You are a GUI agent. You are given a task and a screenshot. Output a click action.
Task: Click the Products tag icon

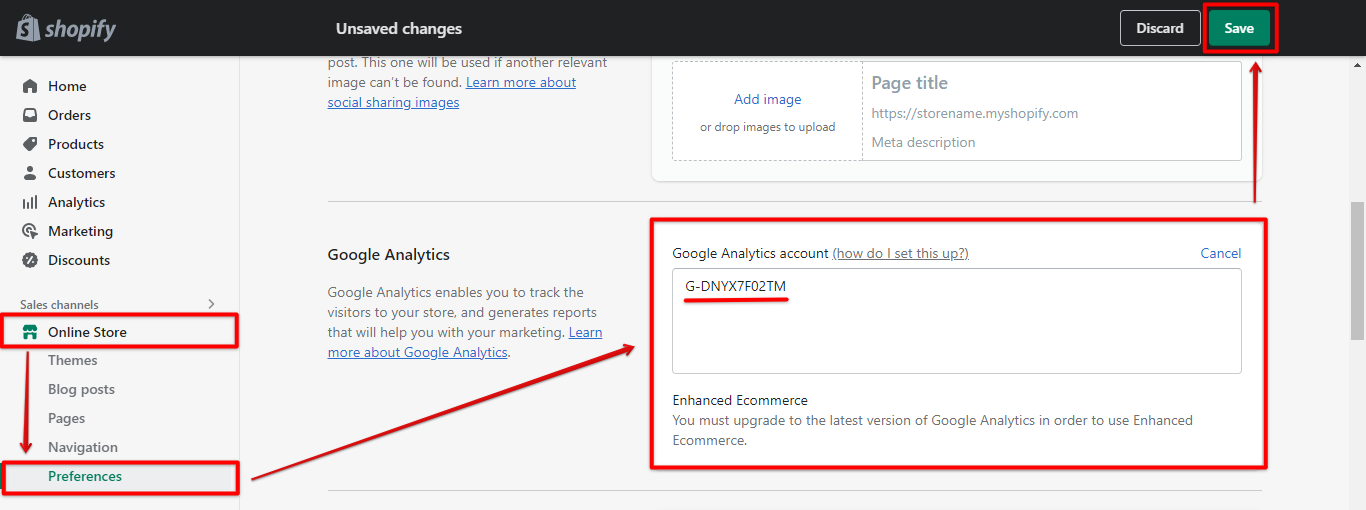(x=30, y=144)
